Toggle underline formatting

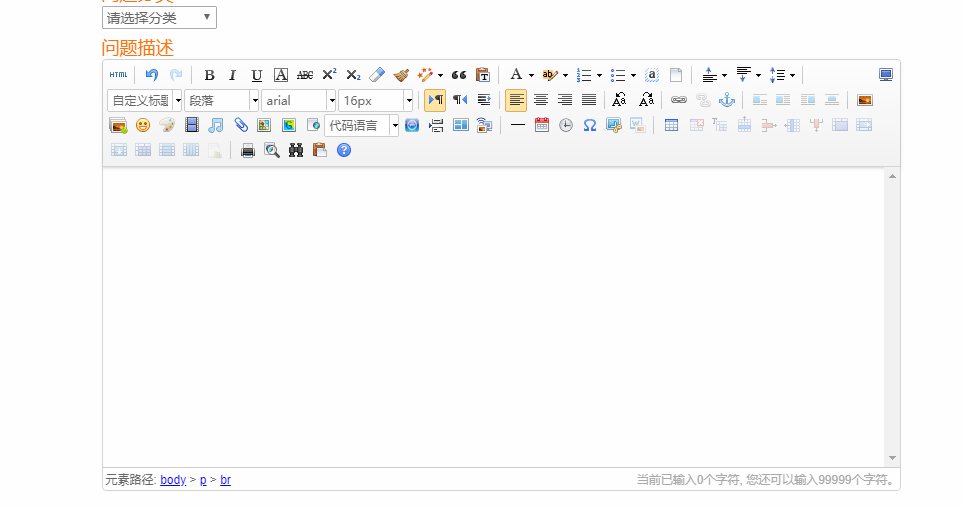[x=257, y=75]
